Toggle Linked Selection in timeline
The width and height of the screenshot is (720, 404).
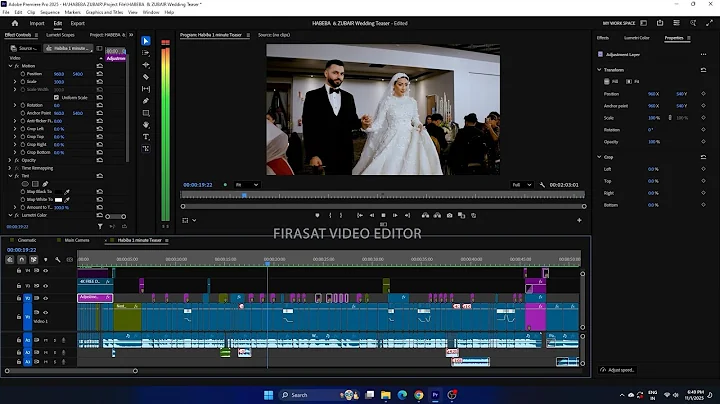coord(34,259)
